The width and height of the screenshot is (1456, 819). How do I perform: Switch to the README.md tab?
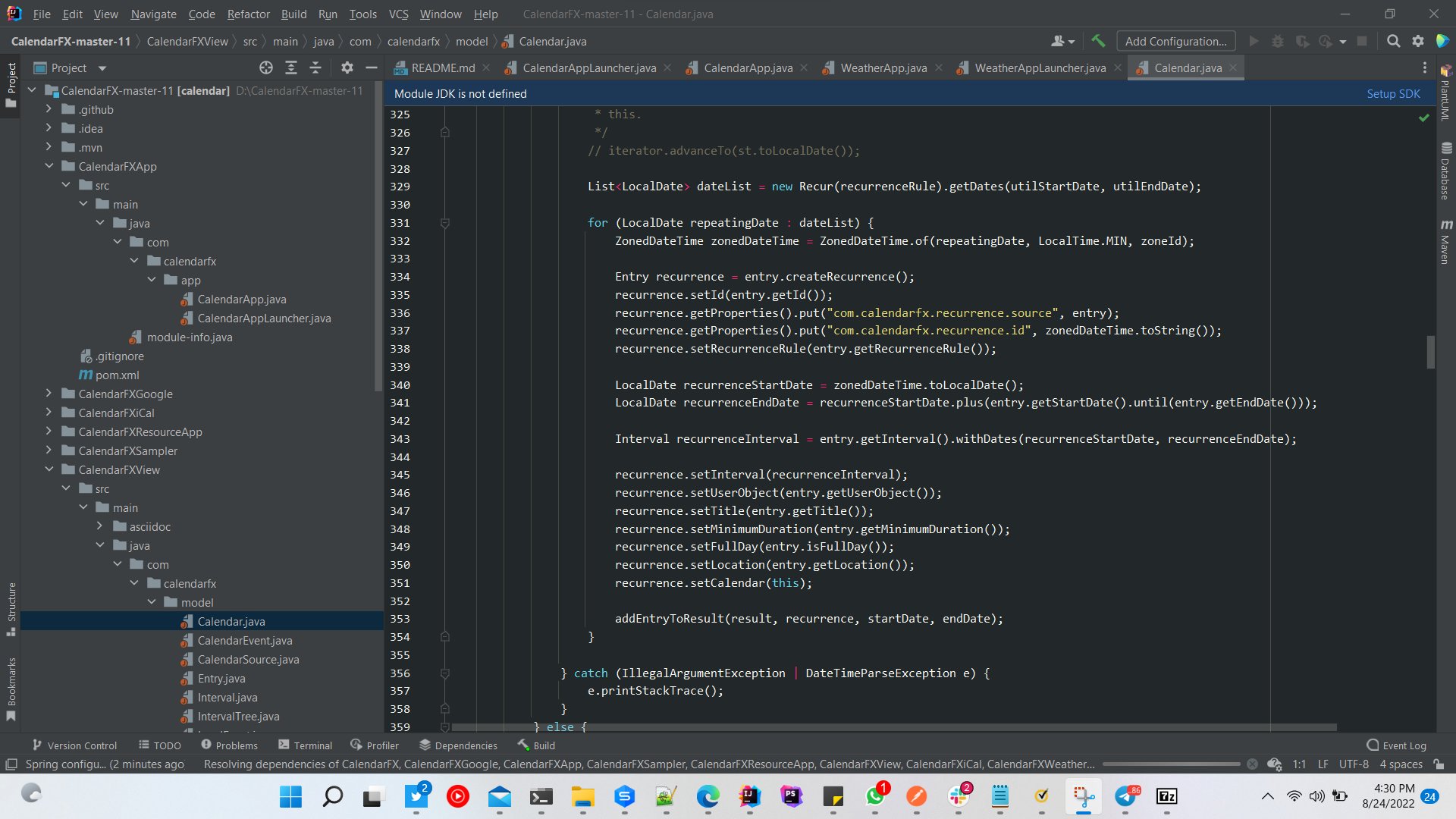click(x=442, y=67)
